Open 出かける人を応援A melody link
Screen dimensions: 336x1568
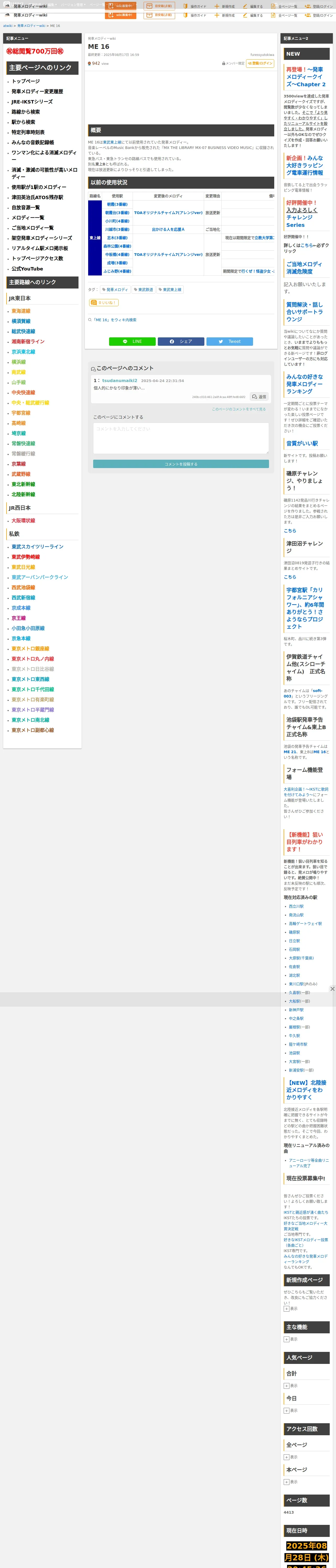[168, 229]
